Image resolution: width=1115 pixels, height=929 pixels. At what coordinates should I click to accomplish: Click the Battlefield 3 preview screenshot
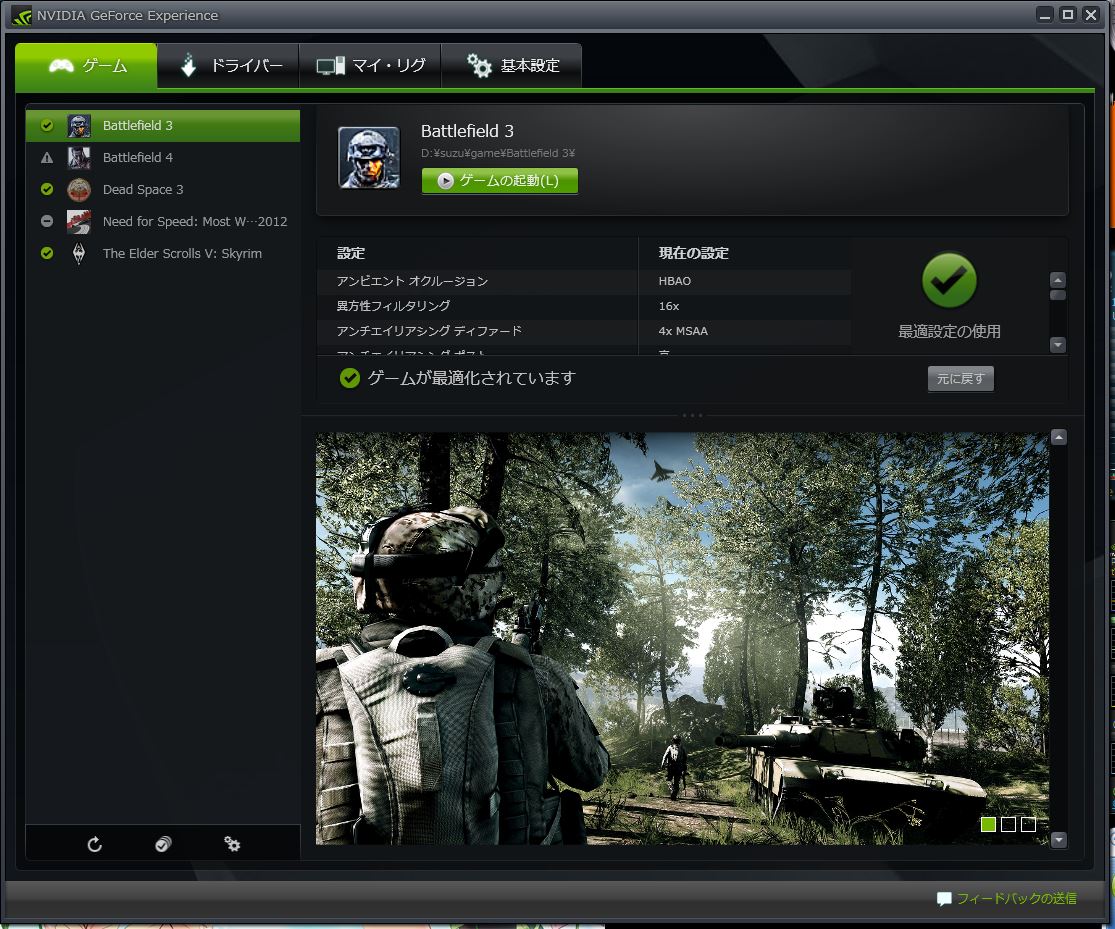tap(682, 639)
